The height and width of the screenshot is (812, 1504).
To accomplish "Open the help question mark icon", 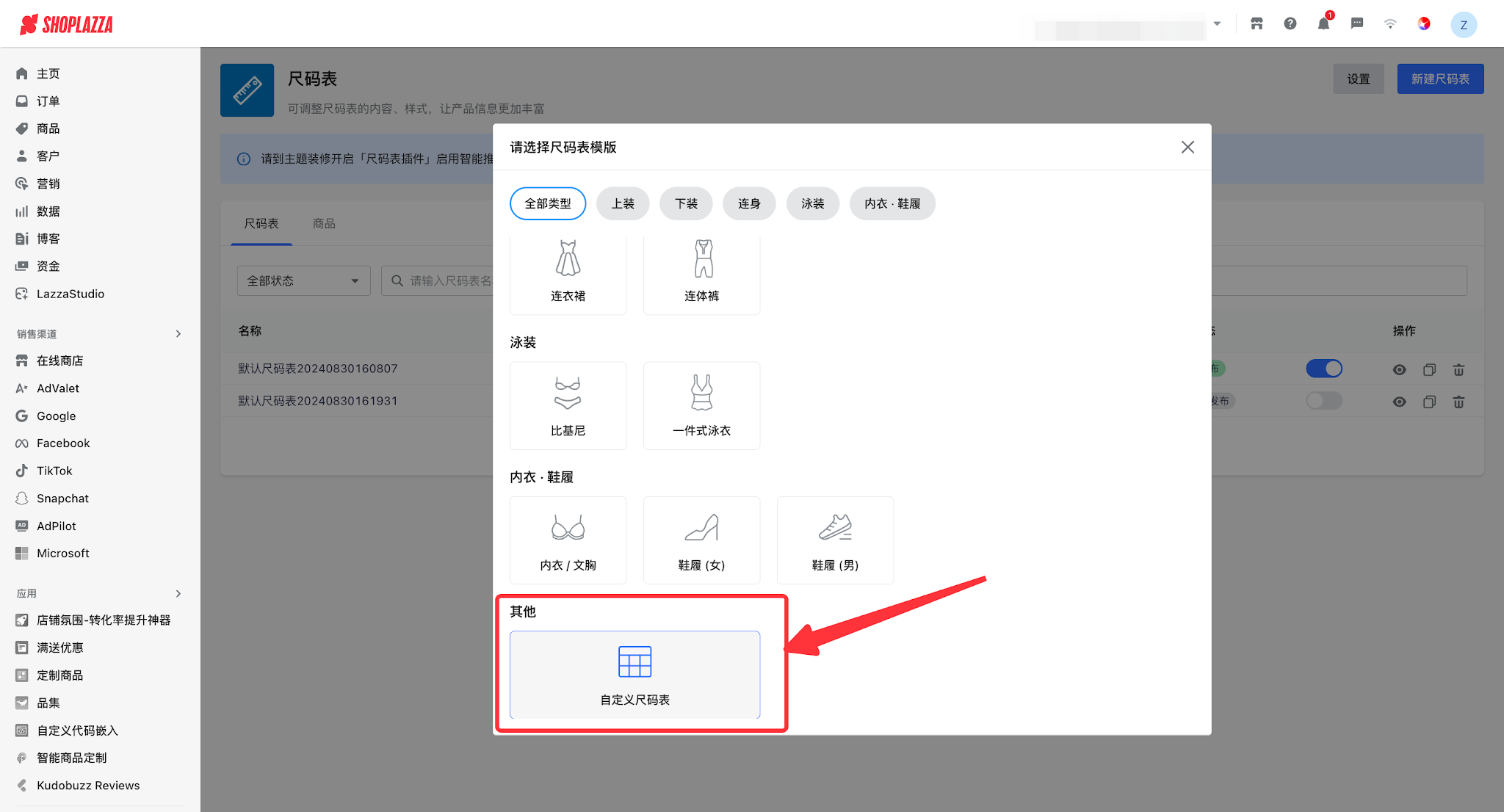I will pos(1290,23).
